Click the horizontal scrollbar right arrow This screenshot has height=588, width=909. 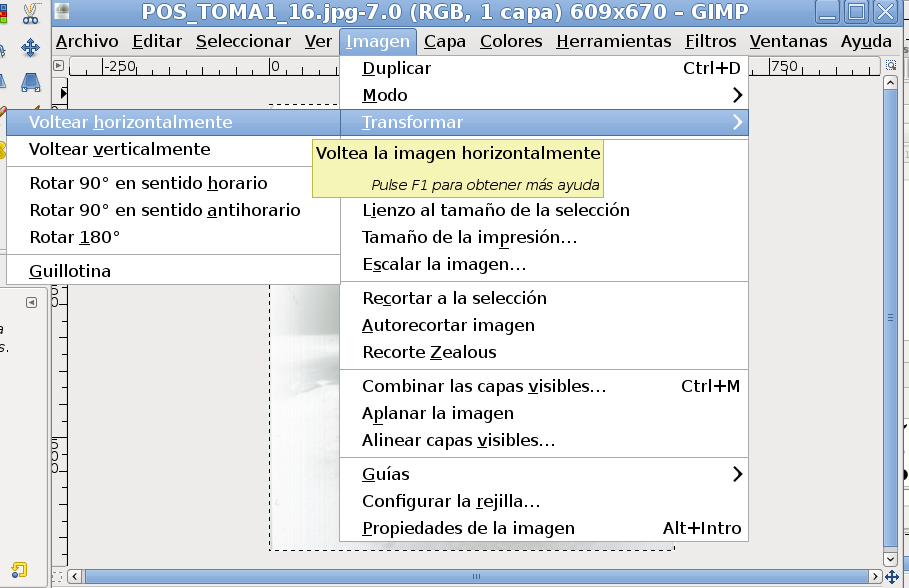click(875, 576)
